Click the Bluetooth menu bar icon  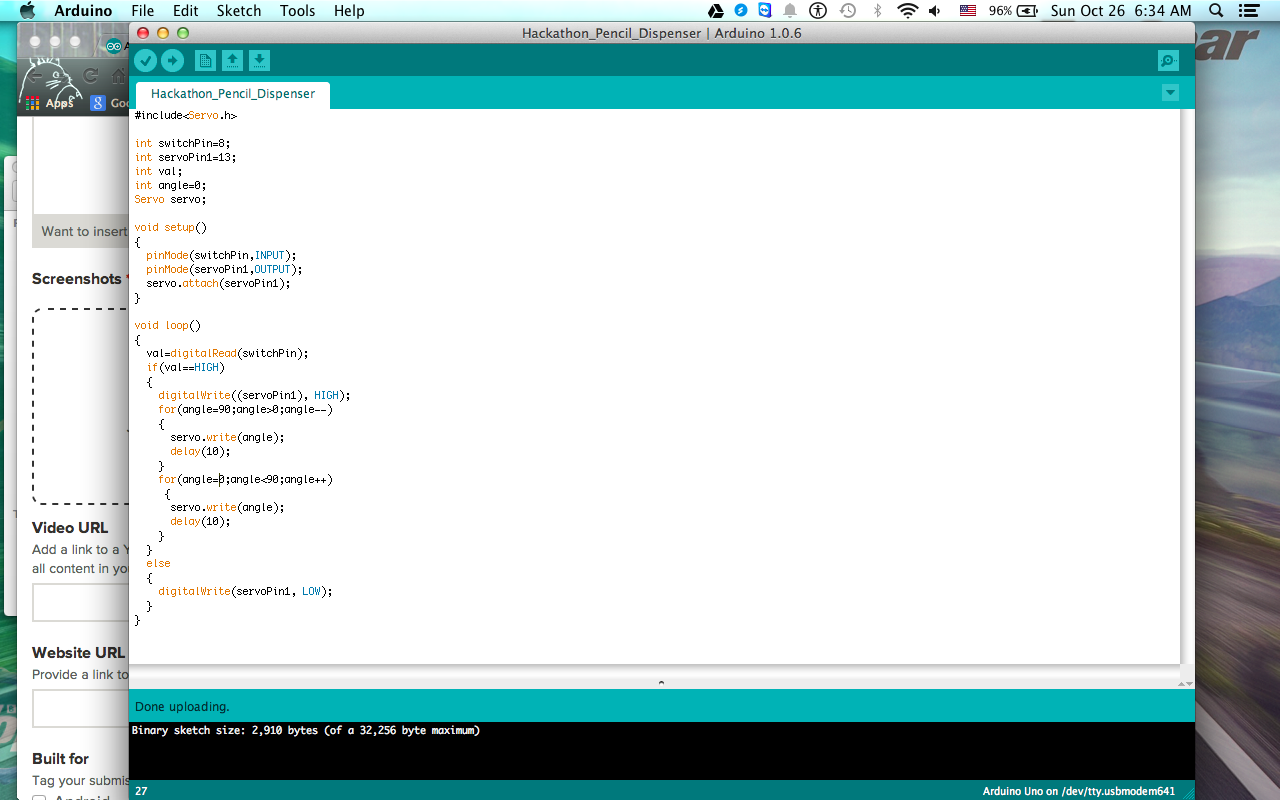coord(878,11)
